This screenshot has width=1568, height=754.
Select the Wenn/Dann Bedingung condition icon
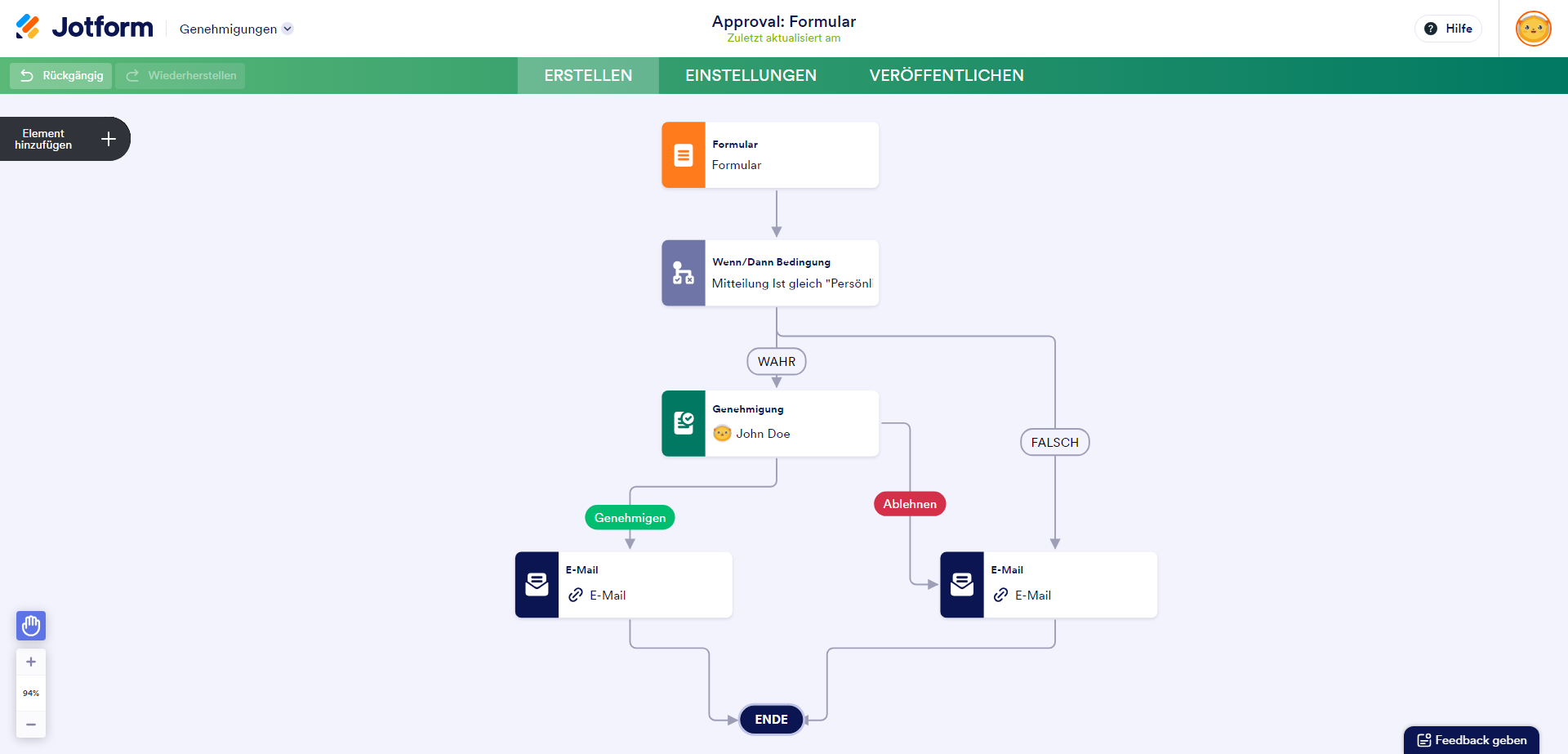pyautogui.click(x=684, y=273)
